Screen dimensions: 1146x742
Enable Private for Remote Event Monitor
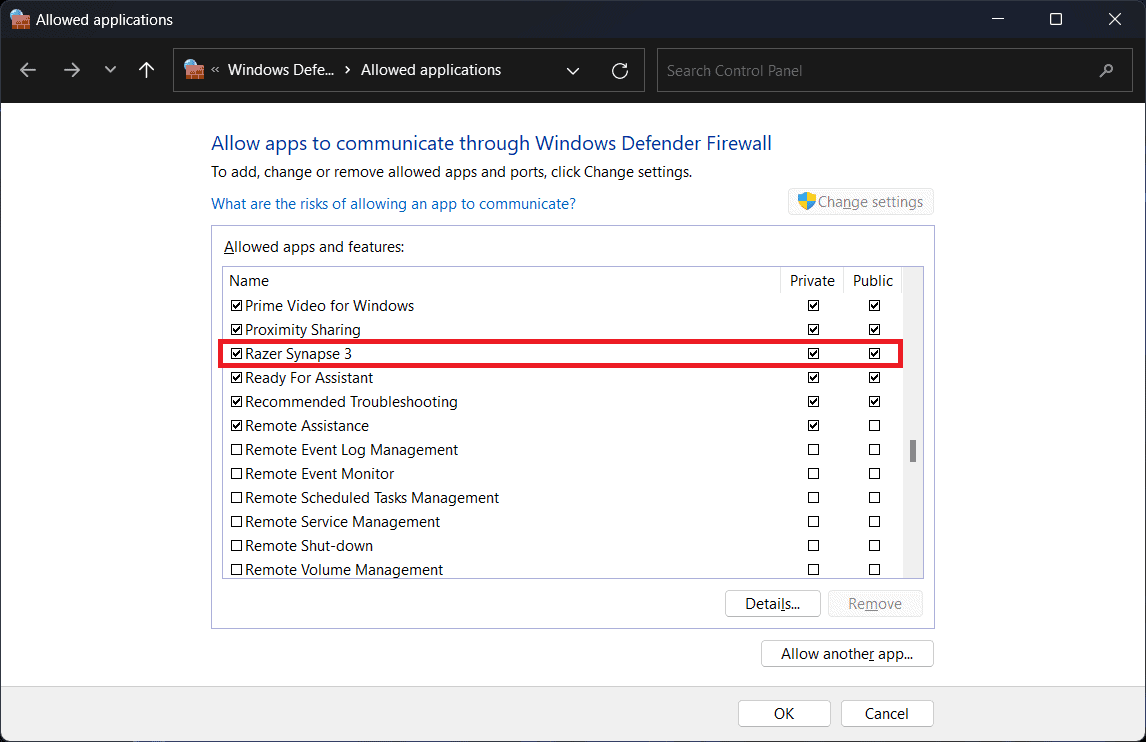click(x=813, y=474)
